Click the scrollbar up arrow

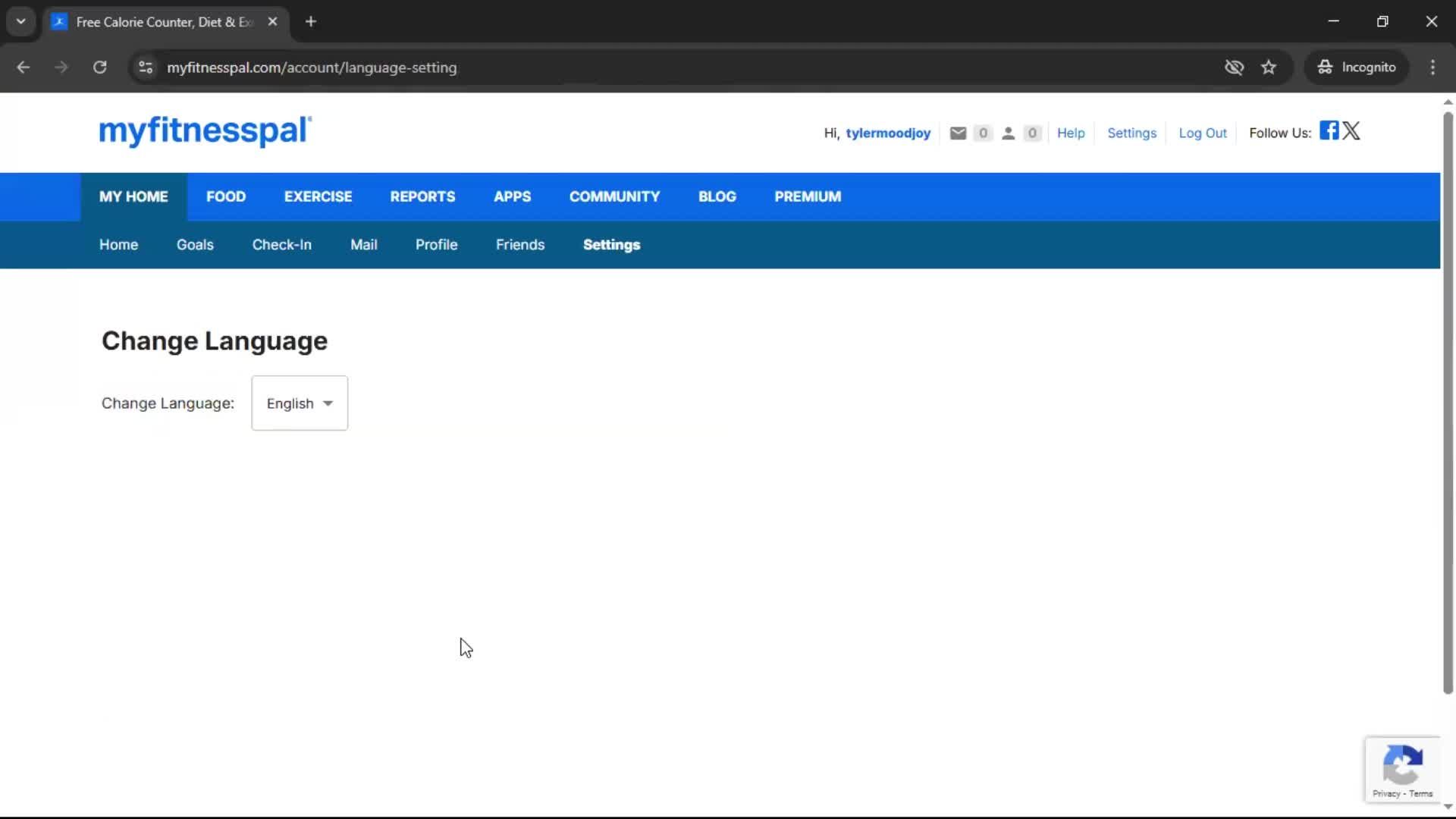(1448, 102)
